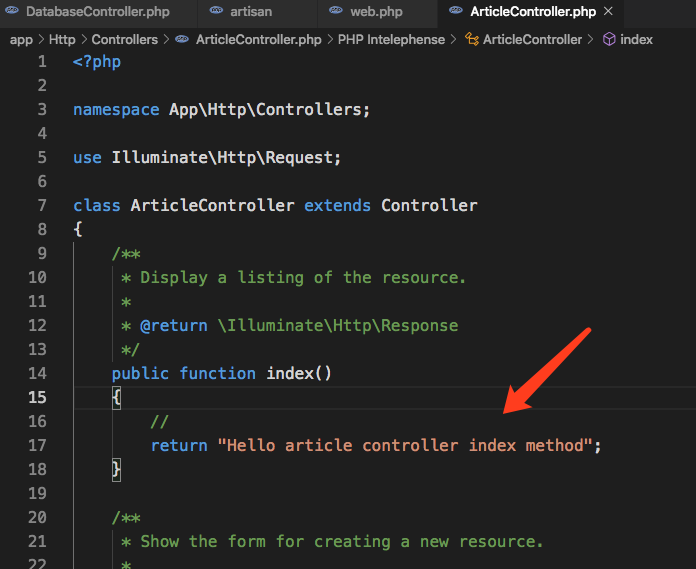Click the PHP file icon in the breadcrumb
The width and height of the screenshot is (696, 569).
click(181, 40)
